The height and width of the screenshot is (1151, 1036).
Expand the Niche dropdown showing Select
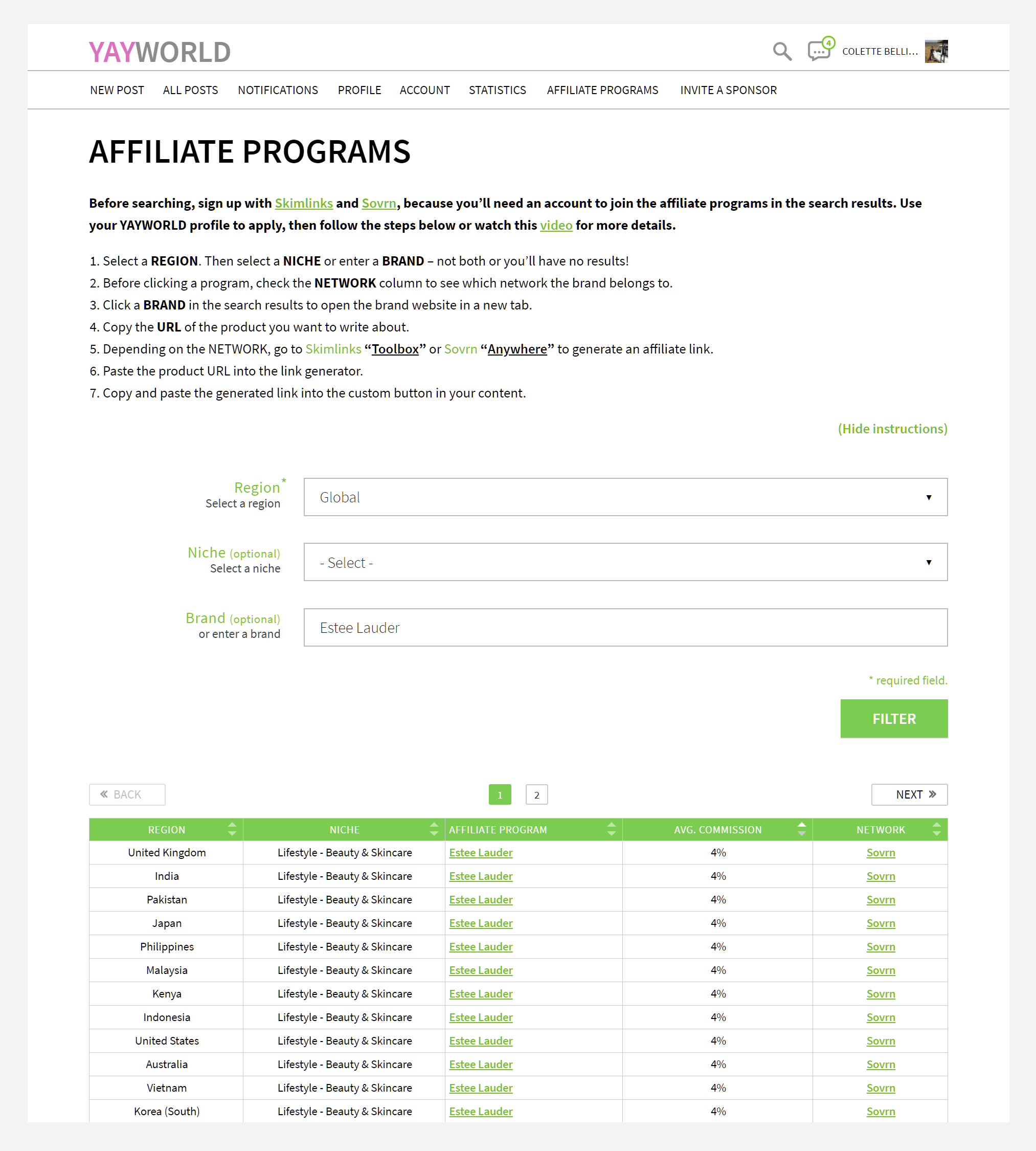coord(625,562)
